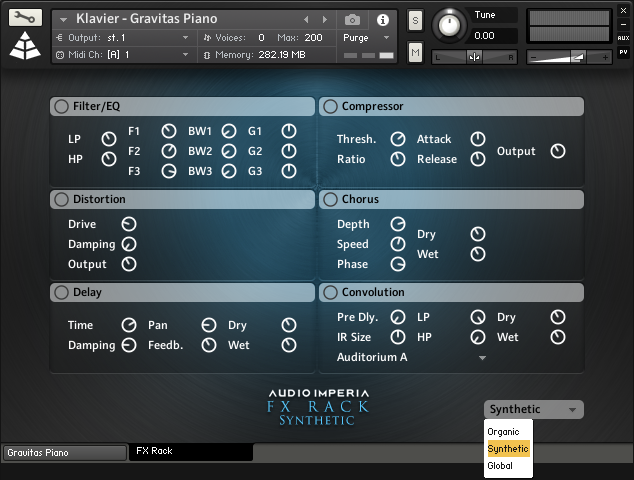Enable the Chorus effect
Image resolution: width=634 pixels, height=480 pixels.
(330, 200)
